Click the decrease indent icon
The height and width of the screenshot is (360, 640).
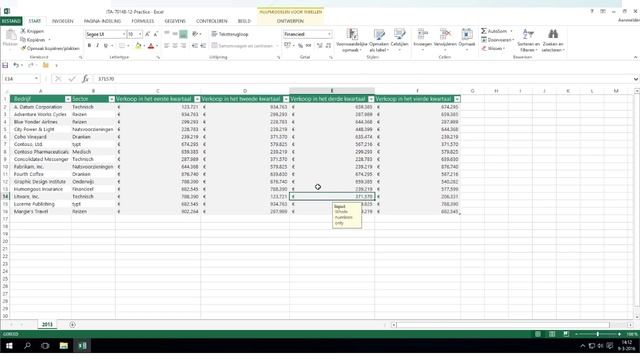click(x=194, y=46)
